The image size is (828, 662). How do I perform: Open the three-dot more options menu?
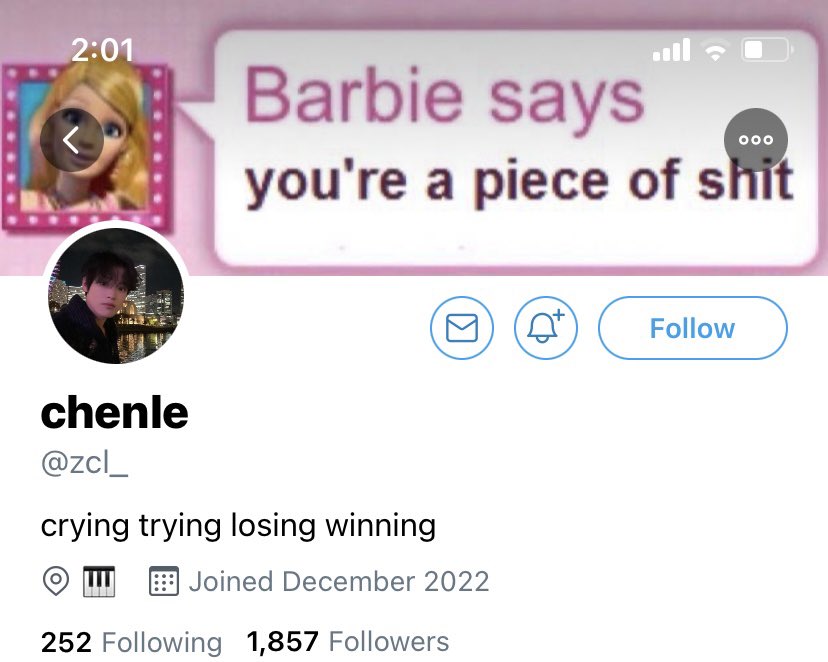tap(756, 140)
